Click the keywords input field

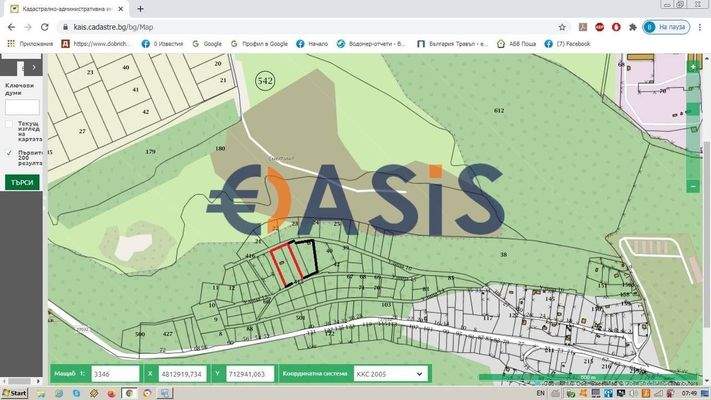[22, 106]
